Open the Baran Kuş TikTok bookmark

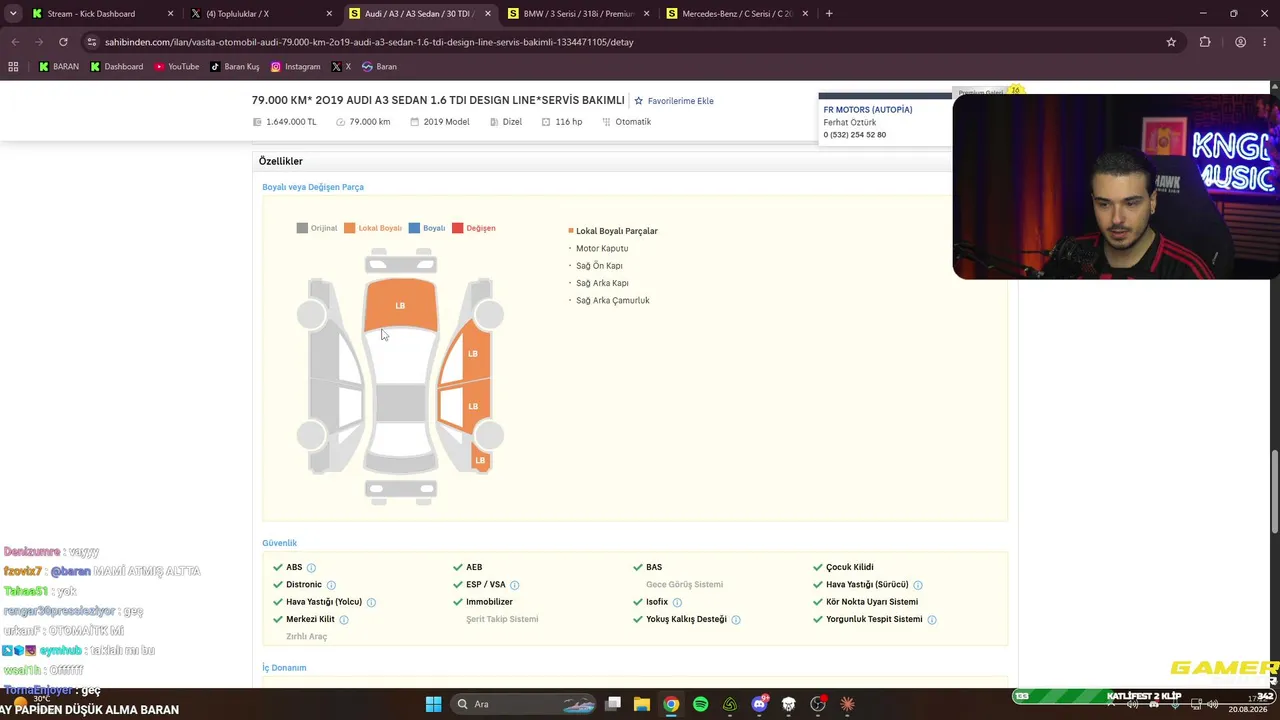[x=235, y=67]
